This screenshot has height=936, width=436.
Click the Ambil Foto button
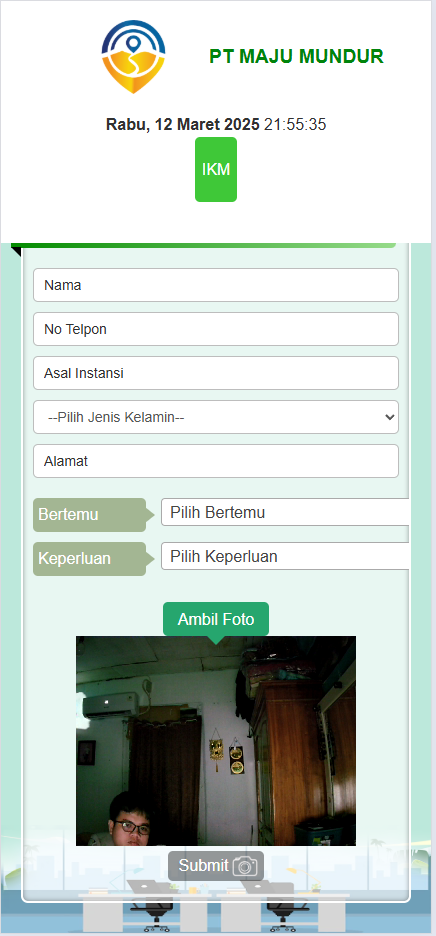click(x=216, y=619)
